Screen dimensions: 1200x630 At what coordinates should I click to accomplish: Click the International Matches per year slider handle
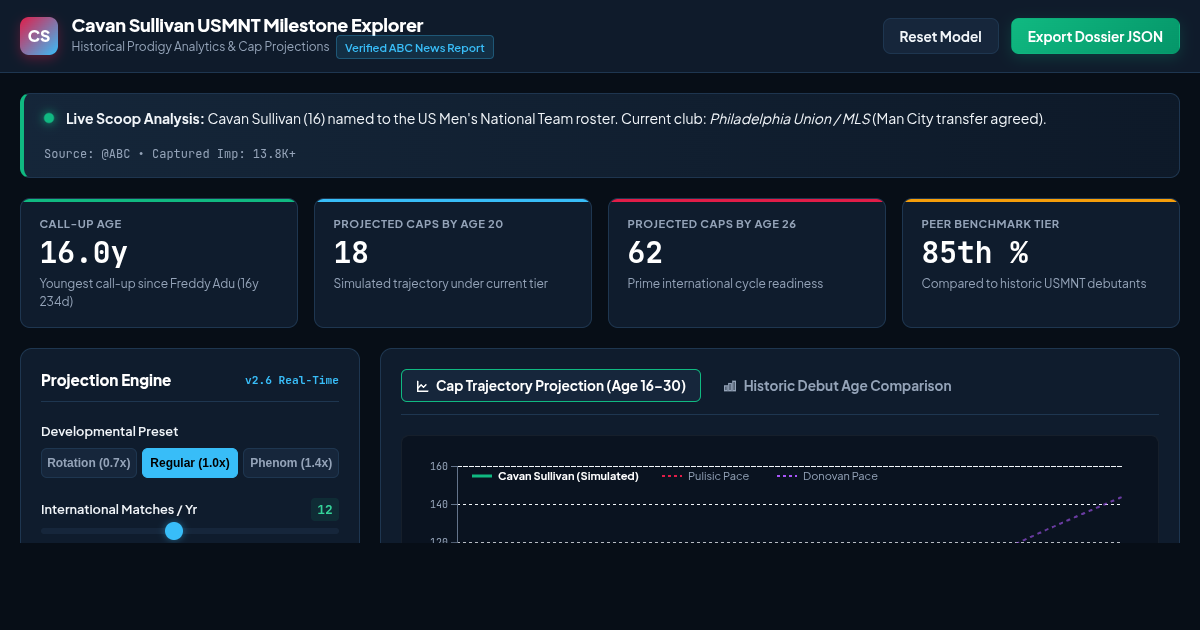(x=174, y=531)
